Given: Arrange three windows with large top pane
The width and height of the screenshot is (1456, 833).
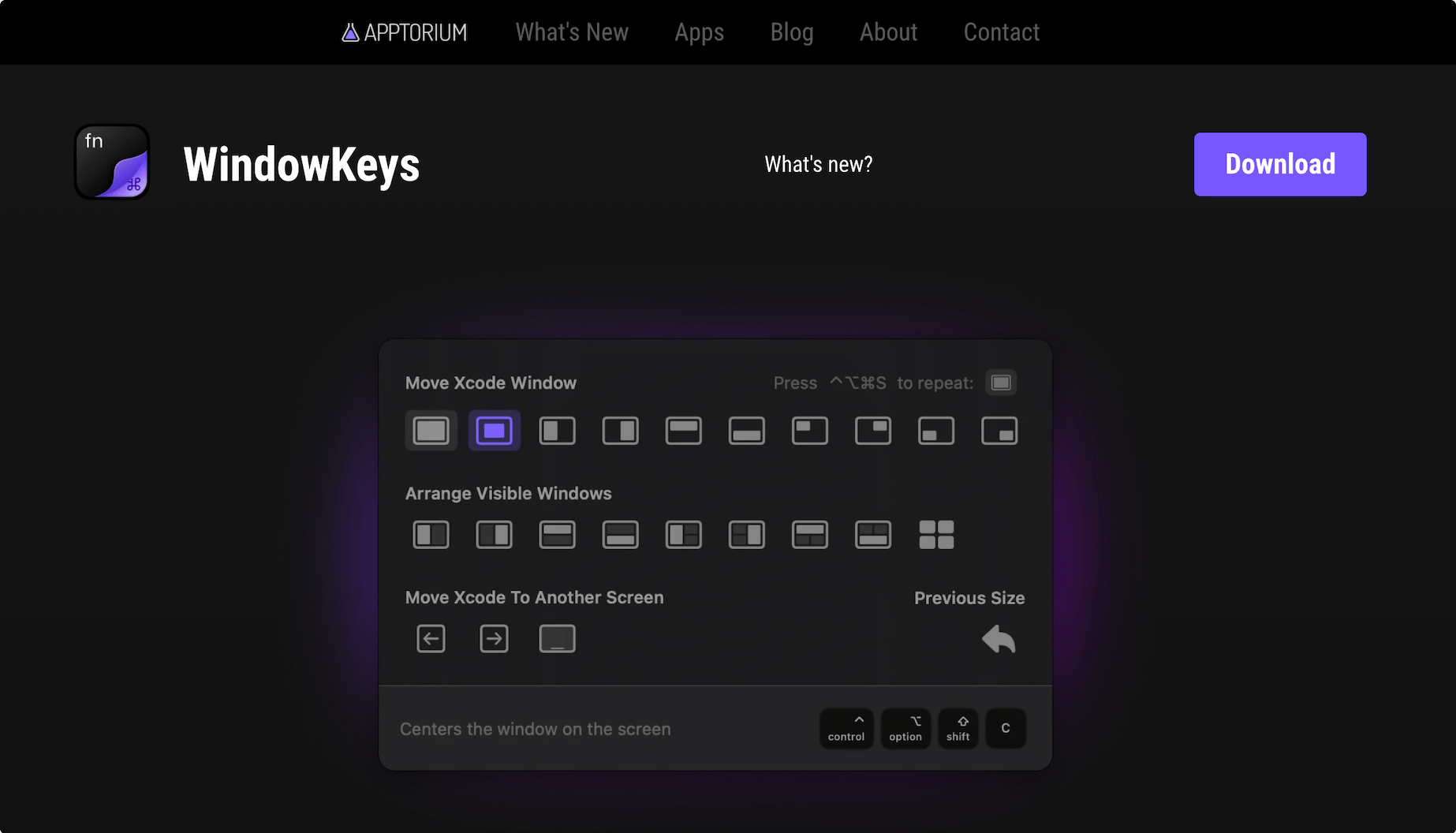Looking at the screenshot, I should tap(810, 535).
